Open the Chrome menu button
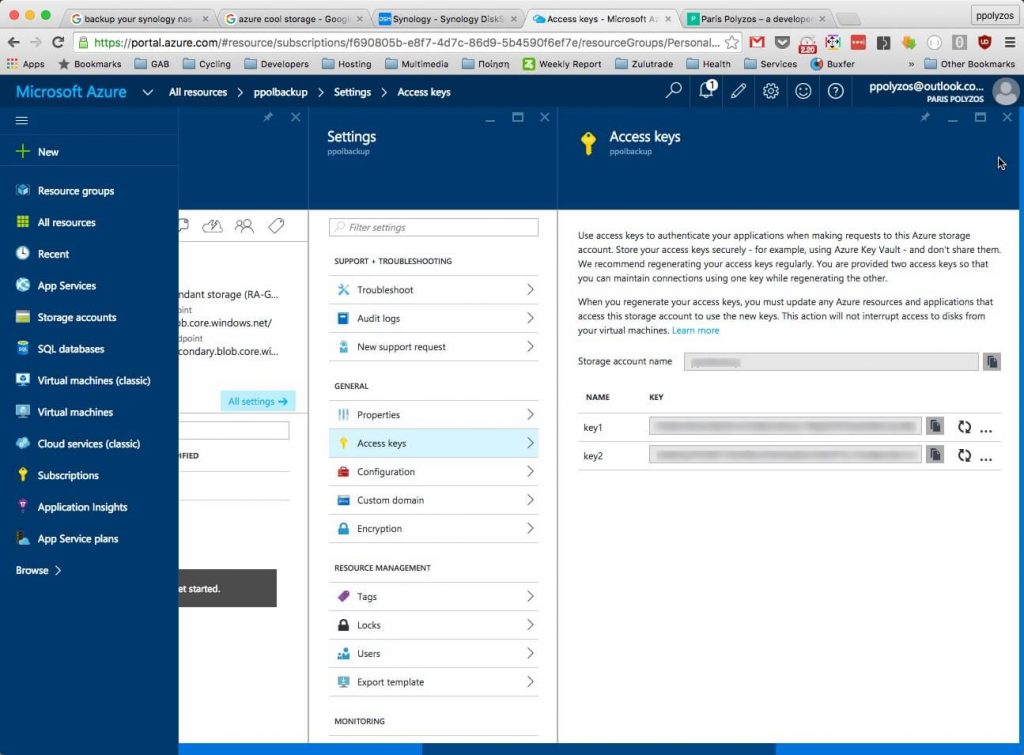Viewport: 1024px width, 755px height. pyautogui.click(x=1010, y=42)
